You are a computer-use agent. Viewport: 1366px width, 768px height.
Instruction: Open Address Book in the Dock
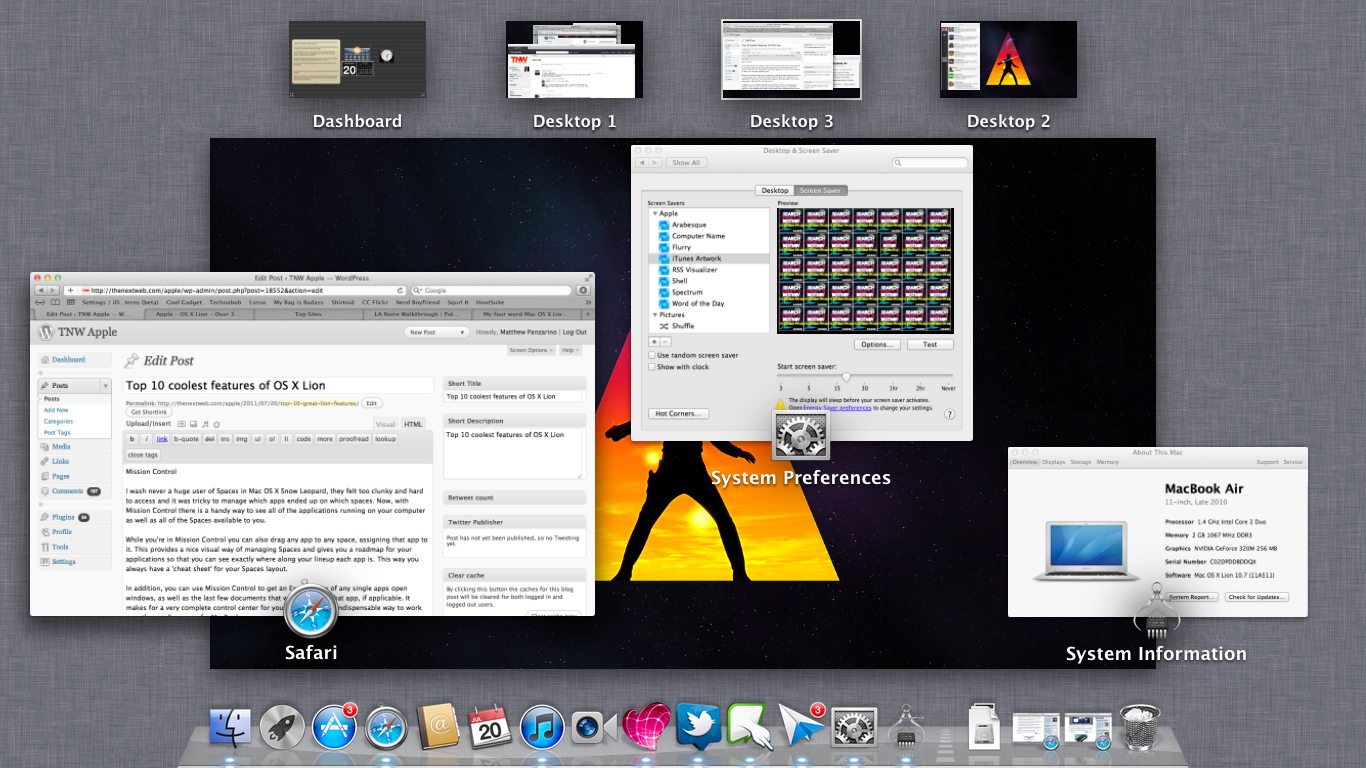438,727
